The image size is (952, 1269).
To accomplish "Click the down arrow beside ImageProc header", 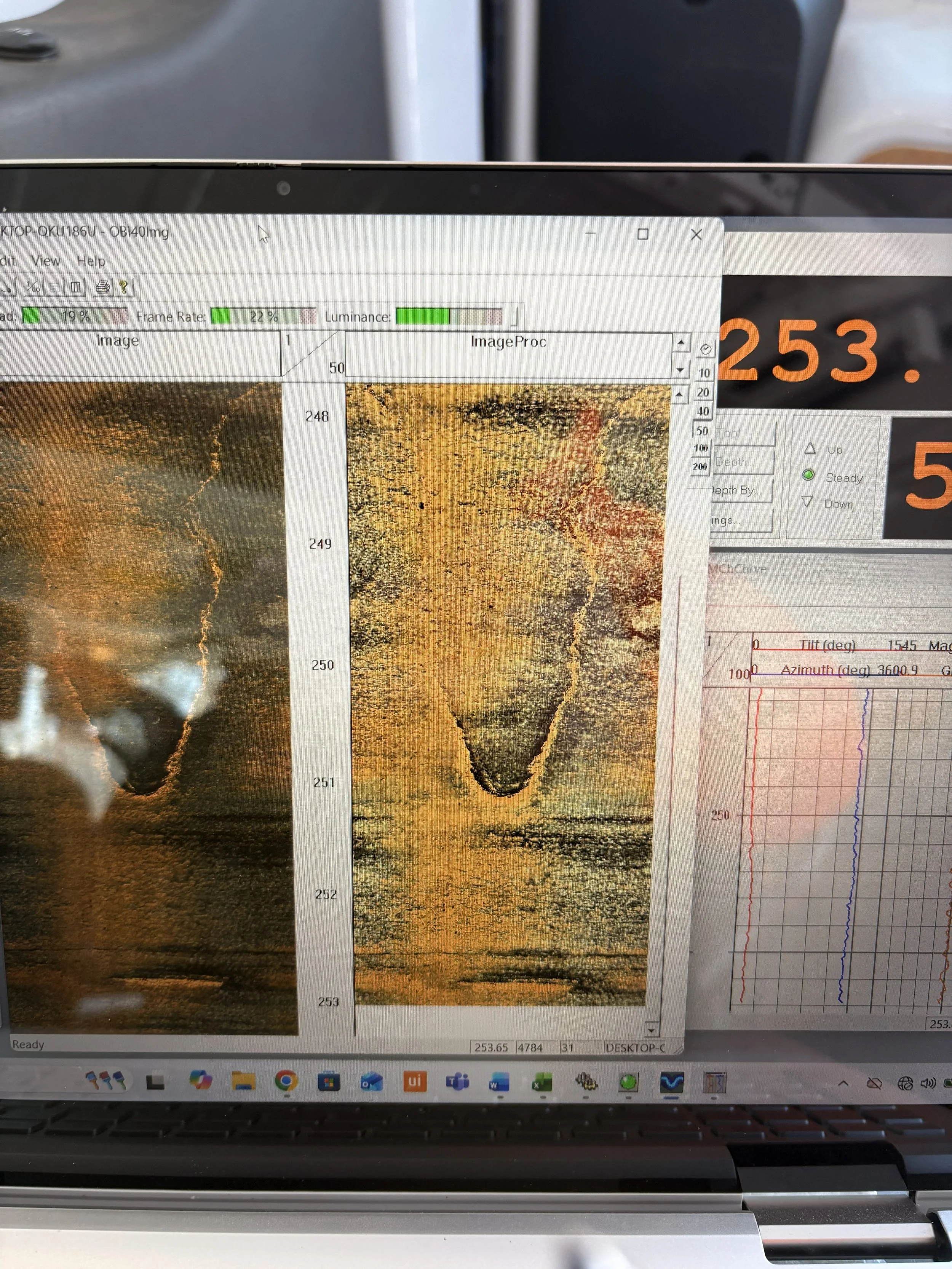I will coord(680,370).
